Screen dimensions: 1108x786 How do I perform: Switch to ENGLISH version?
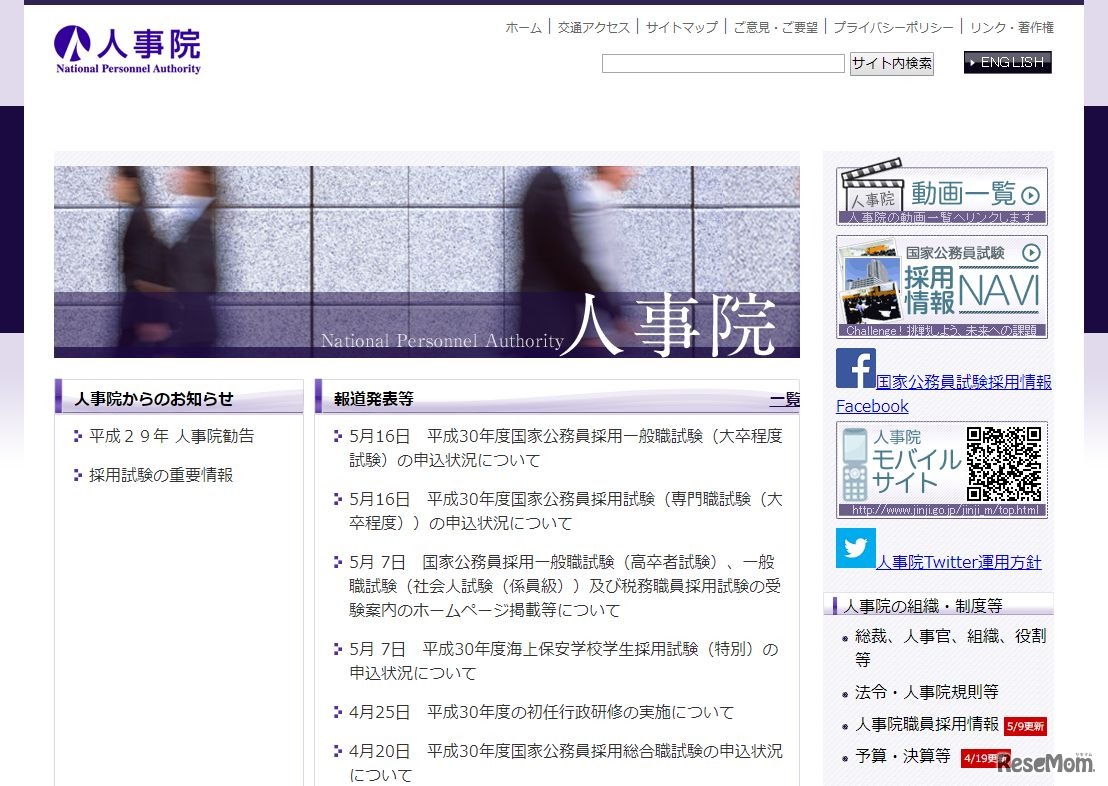tap(1008, 62)
